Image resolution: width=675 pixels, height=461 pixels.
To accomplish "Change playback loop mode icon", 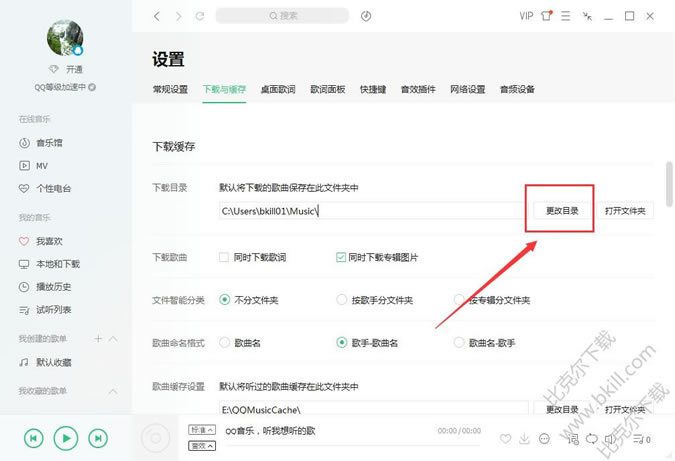I will coord(591,439).
